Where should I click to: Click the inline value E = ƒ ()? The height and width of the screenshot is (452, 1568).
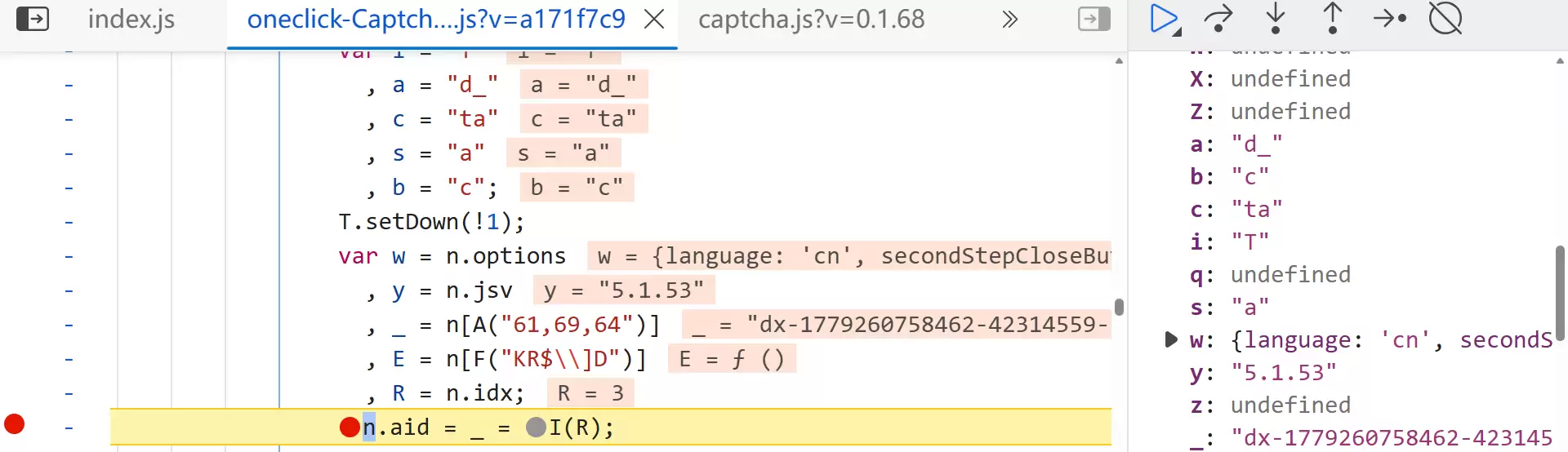coord(733,359)
